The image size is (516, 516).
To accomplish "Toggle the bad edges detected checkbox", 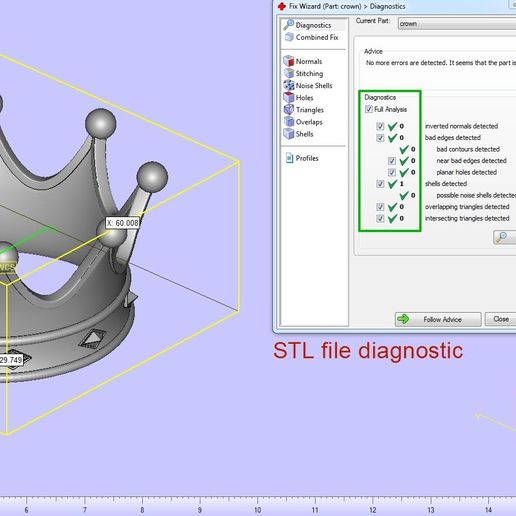I will tap(380, 138).
